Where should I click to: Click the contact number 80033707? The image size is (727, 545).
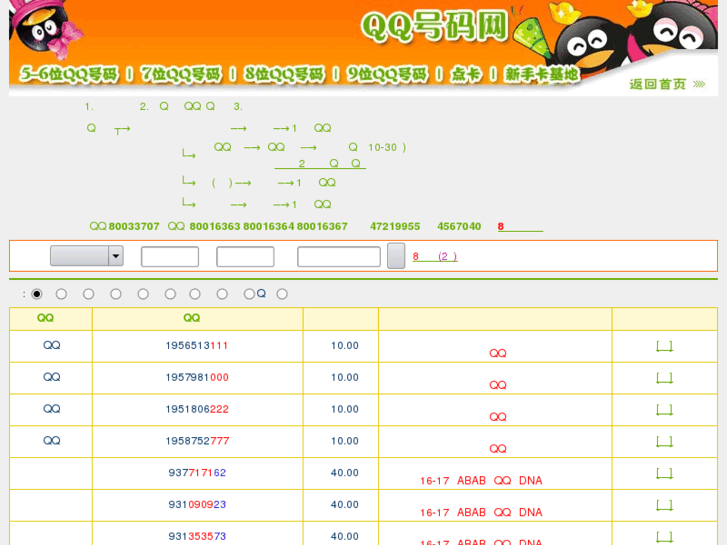pyautogui.click(x=134, y=226)
